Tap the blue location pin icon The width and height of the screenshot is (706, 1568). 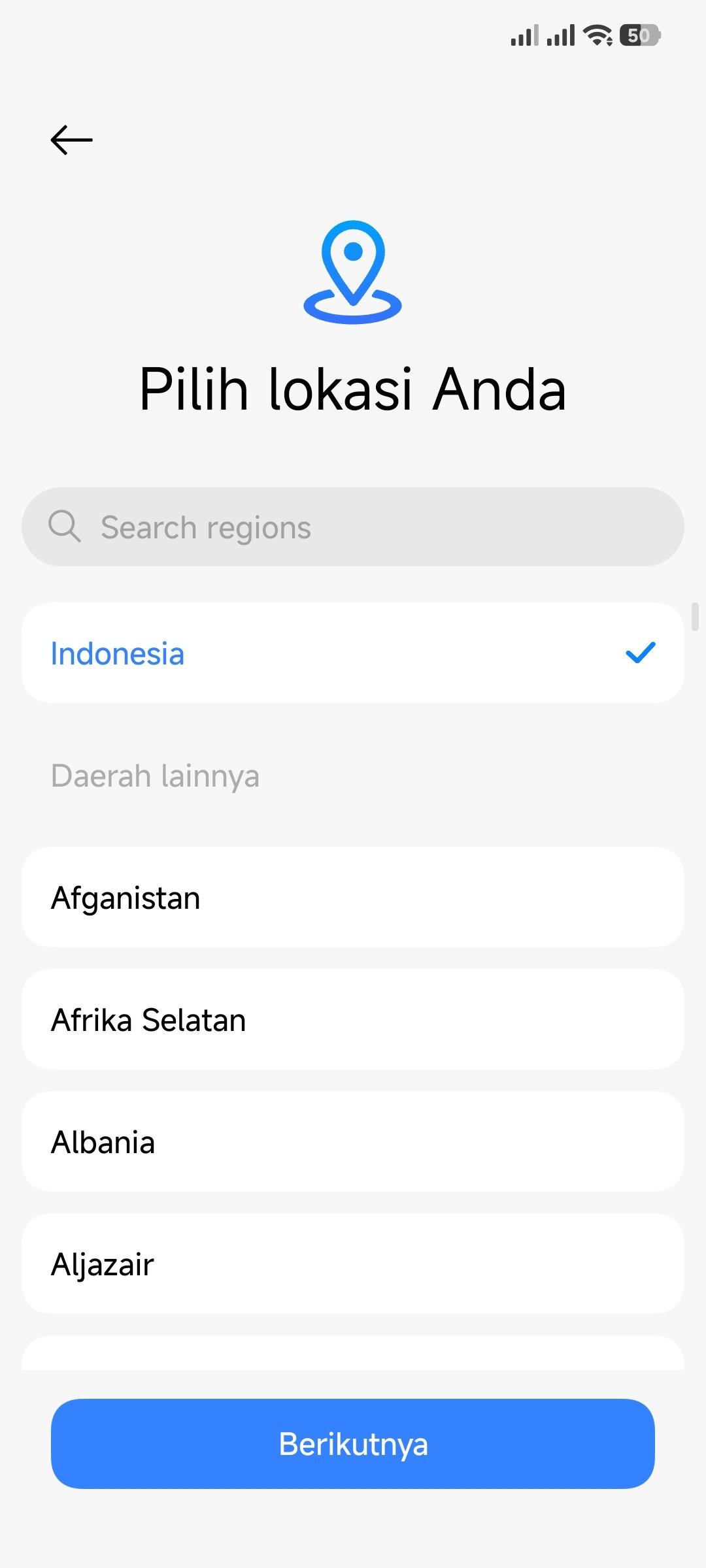pyautogui.click(x=353, y=271)
